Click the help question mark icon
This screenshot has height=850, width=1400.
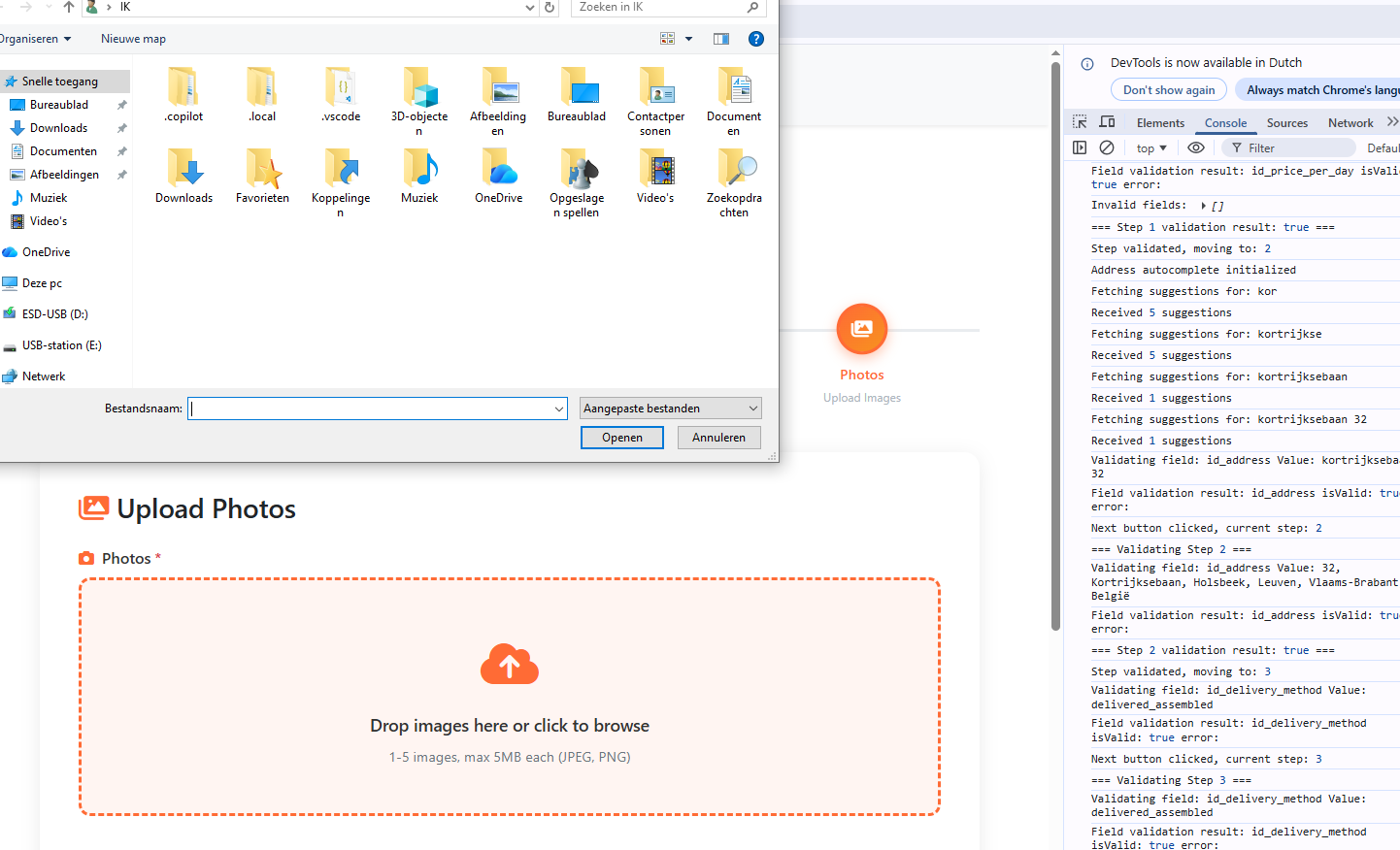[x=756, y=39]
